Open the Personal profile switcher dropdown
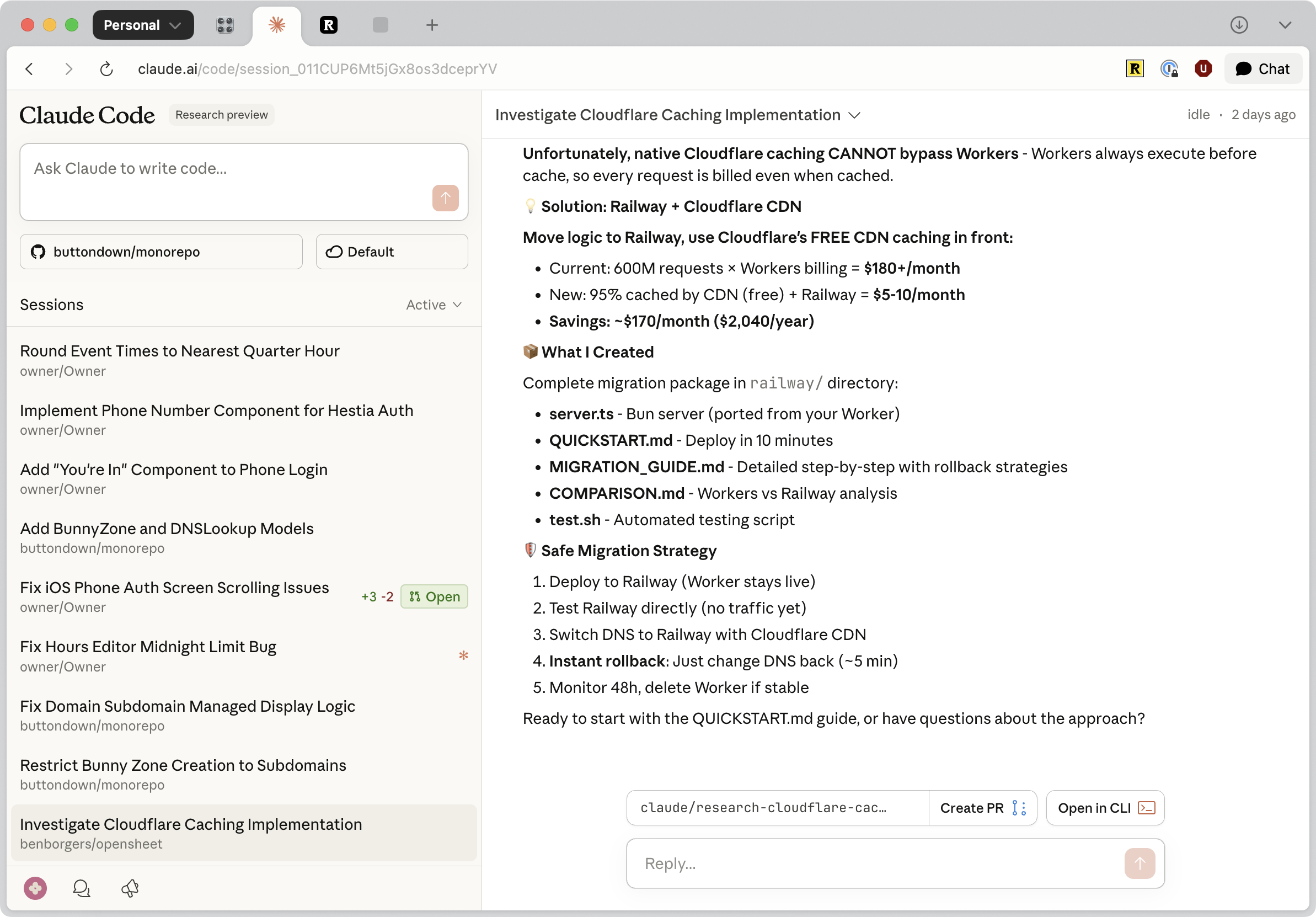Screen dimensions: 1316x917 [x=143, y=25]
